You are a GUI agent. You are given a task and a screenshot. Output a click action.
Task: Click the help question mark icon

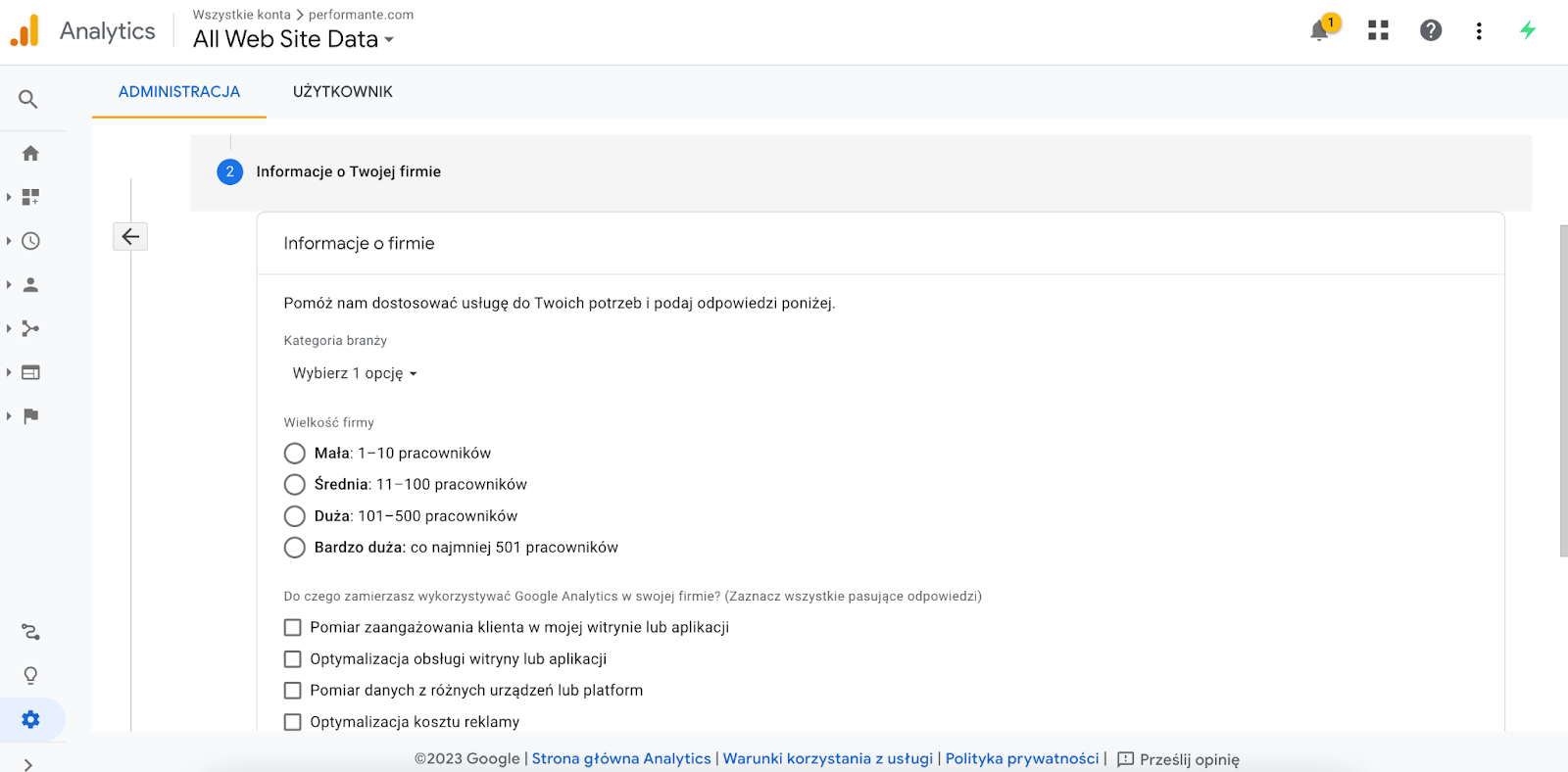pos(1431,30)
